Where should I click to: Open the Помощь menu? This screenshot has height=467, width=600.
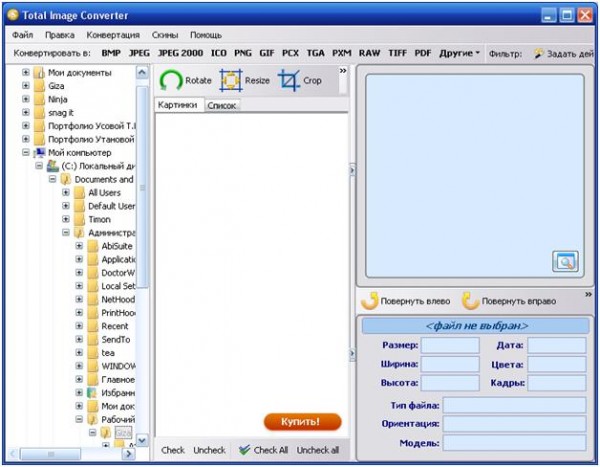click(x=206, y=35)
